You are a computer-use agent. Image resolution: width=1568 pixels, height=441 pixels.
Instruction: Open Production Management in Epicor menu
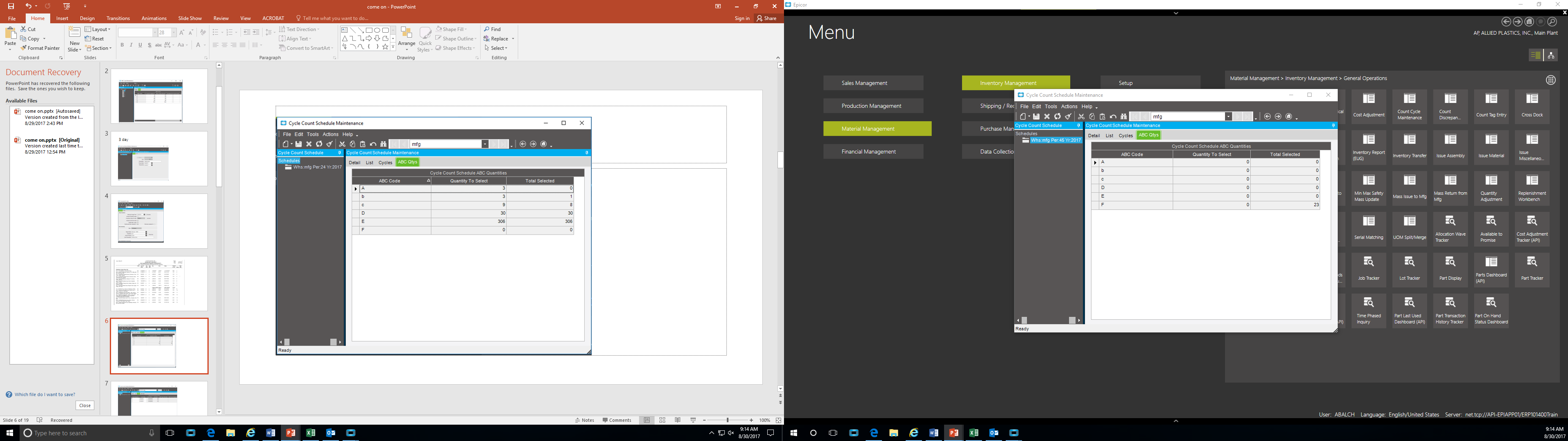pyautogui.click(x=873, y=106)
